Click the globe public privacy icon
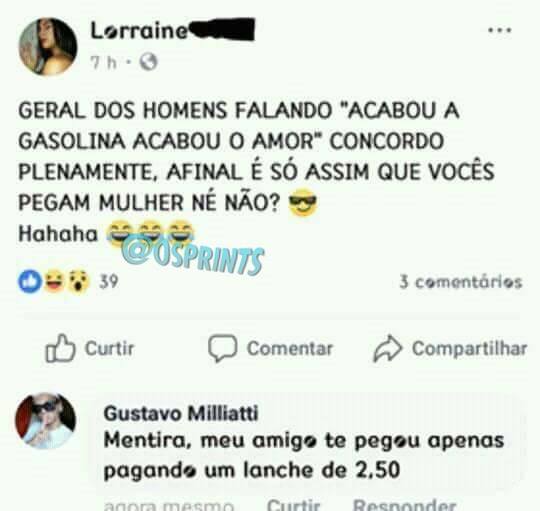This screenshot has height=511, width=540. click(148, 62)
